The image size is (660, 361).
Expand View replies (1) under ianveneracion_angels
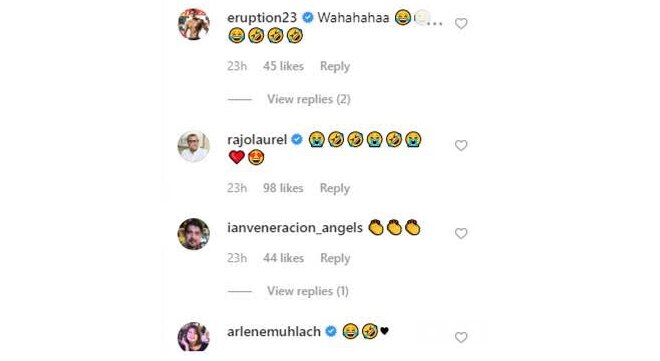308,291
